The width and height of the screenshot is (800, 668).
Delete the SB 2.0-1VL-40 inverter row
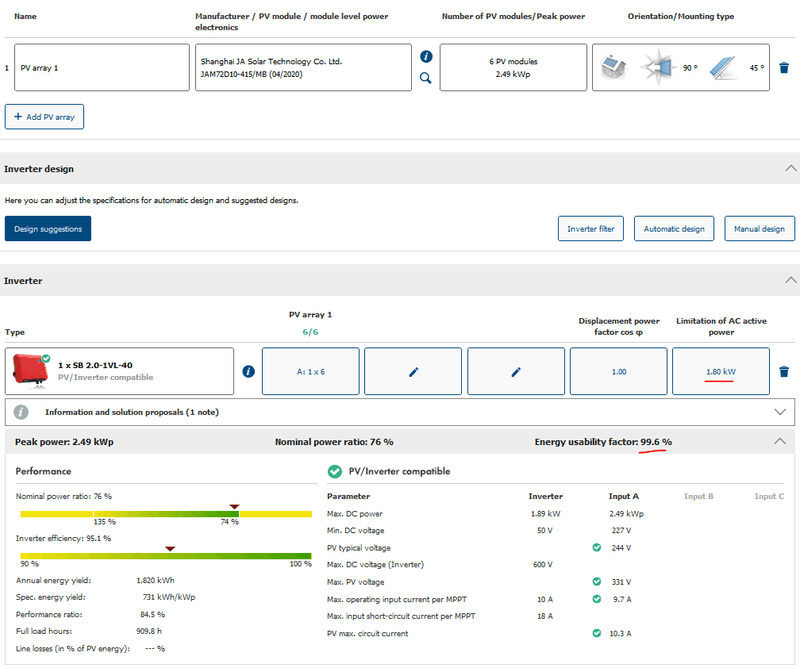click(784, 372)
